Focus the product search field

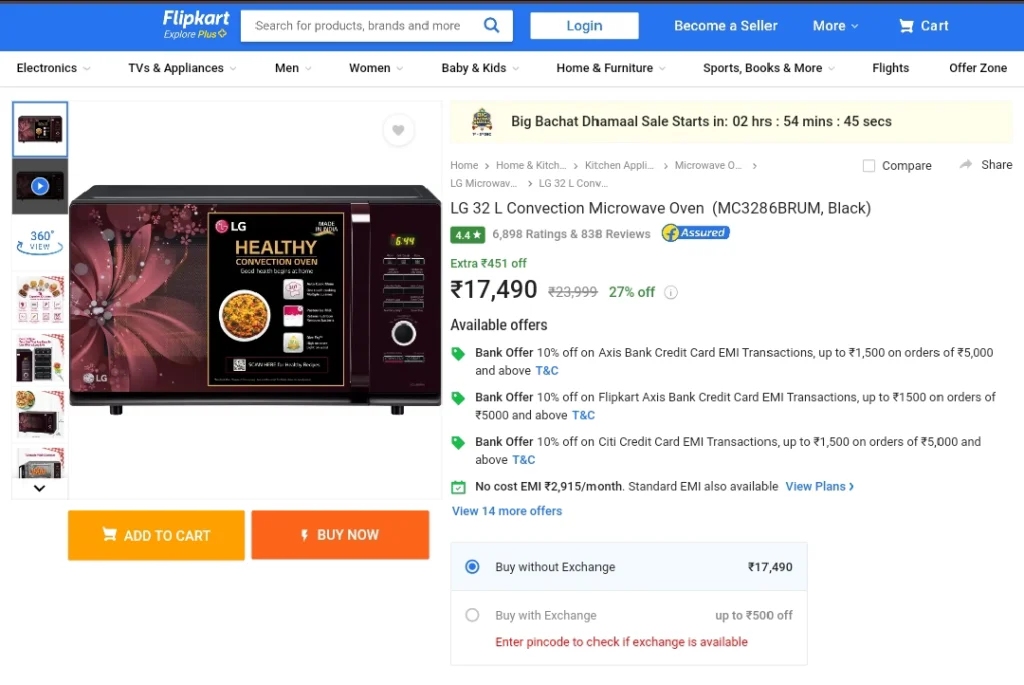coord(360,25)
